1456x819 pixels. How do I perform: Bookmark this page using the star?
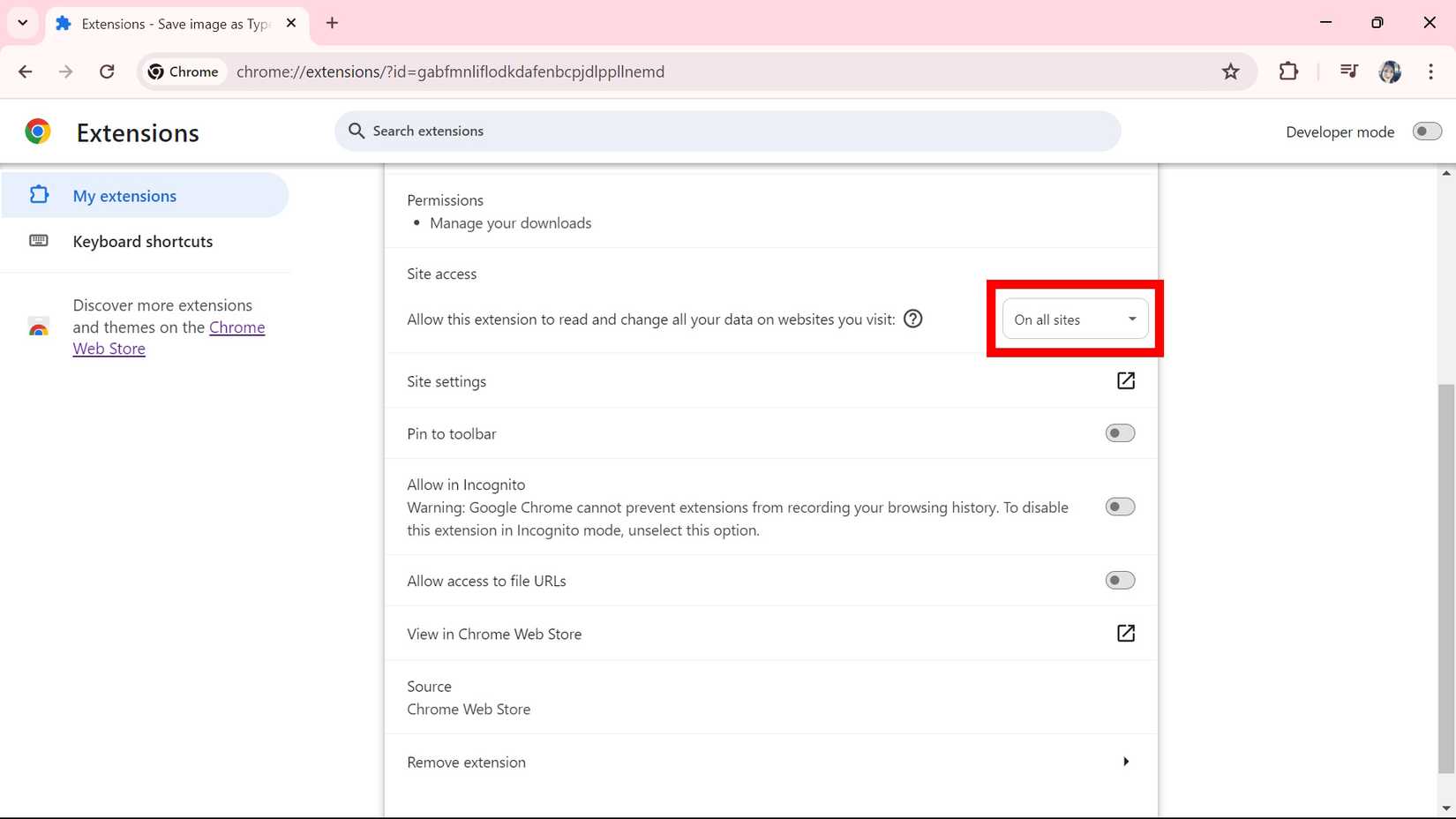click(1230, 71)
